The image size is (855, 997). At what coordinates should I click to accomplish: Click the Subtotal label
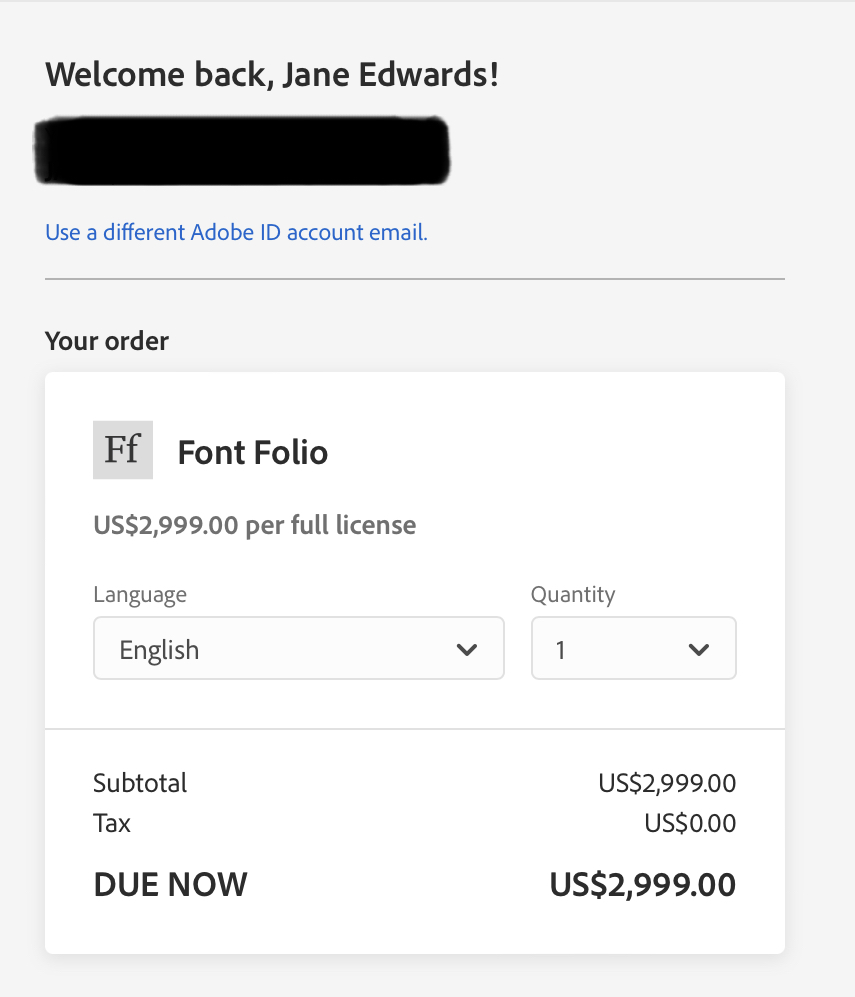click(x=140, y=783)
